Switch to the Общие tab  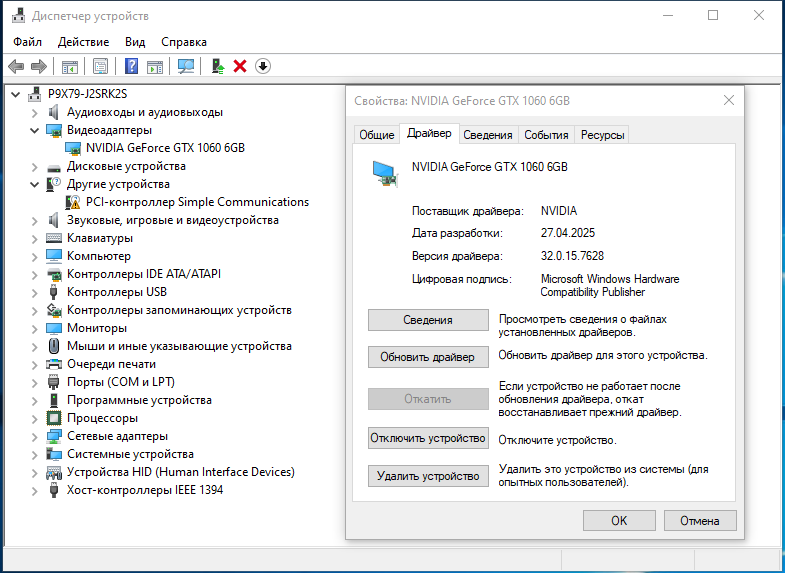(x=376, y=135)
